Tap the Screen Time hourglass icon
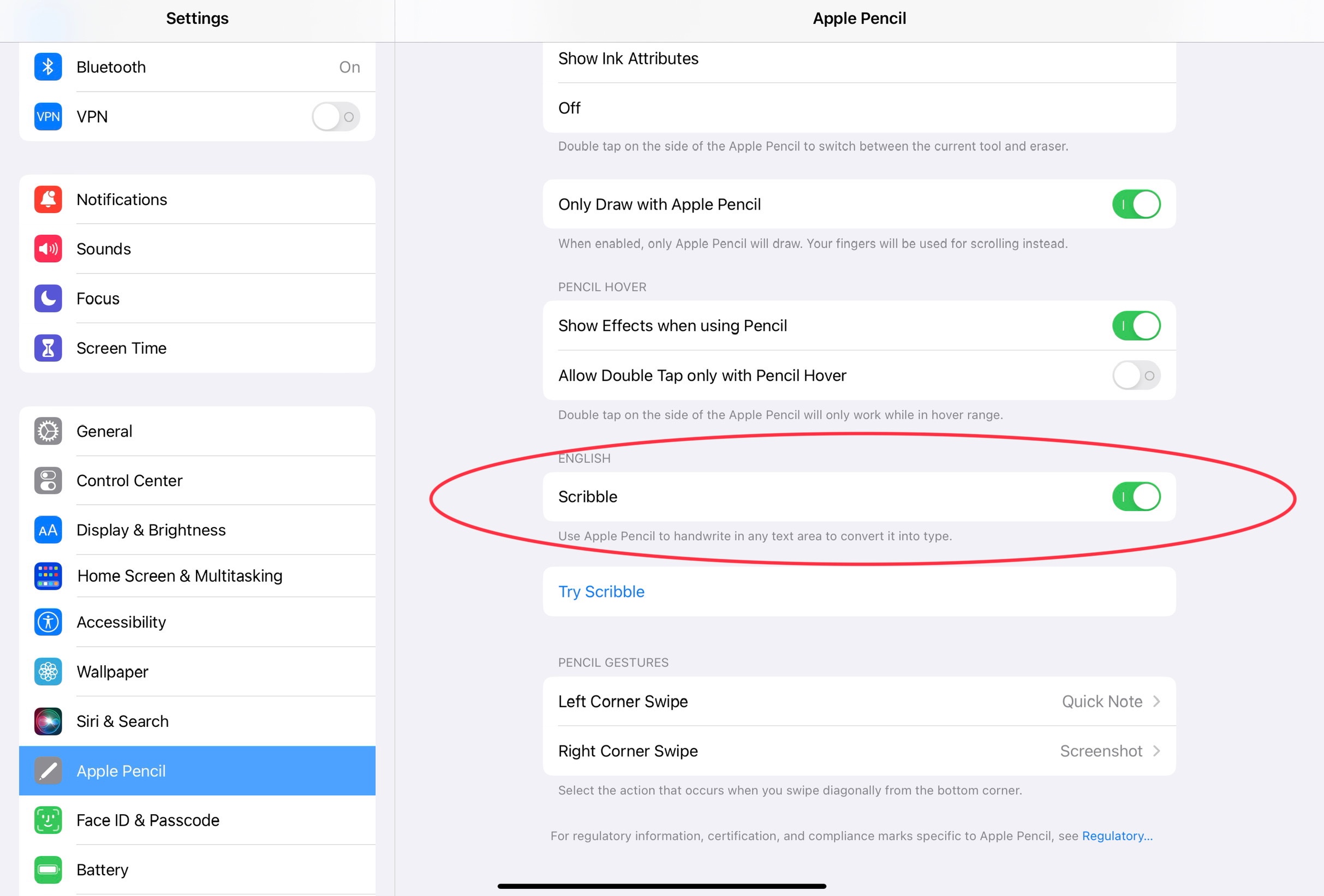This screenshot has height=896, width=1324. (48, 348)
